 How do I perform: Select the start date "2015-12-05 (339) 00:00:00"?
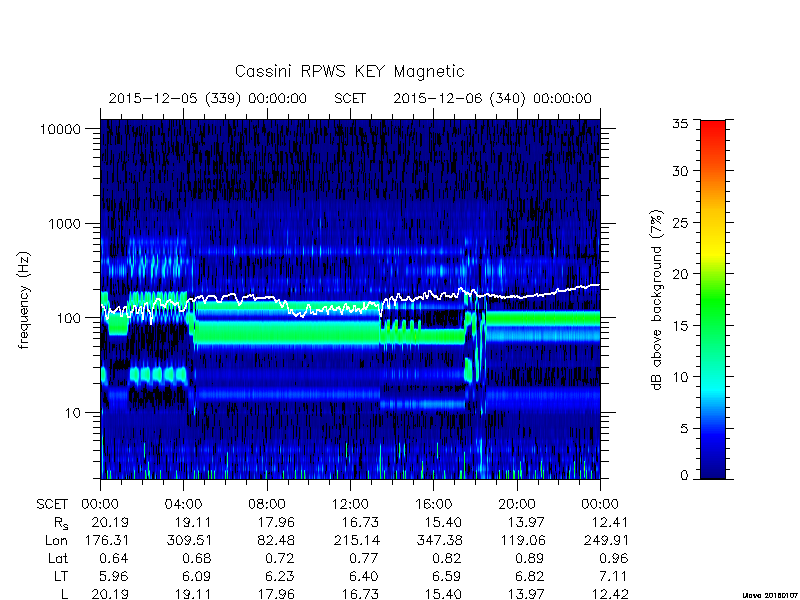[208, 98]
